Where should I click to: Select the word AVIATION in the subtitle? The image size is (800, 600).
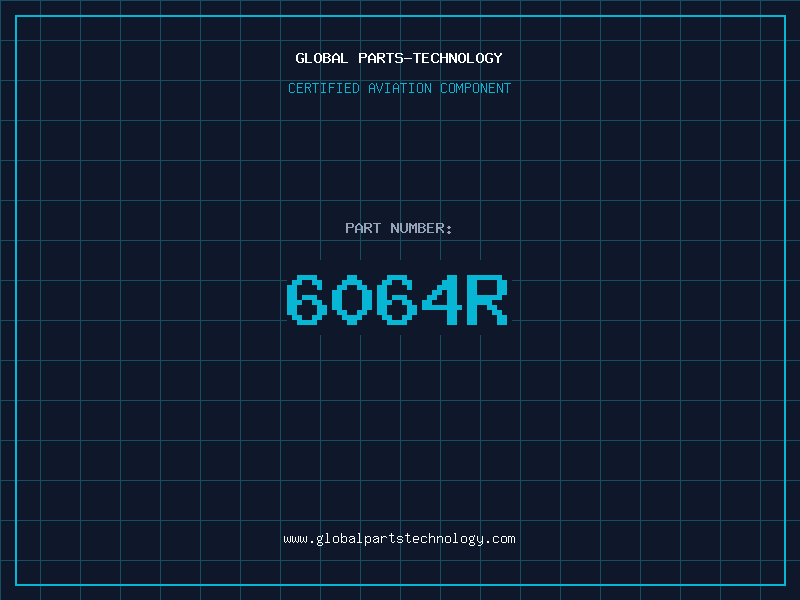400,88
